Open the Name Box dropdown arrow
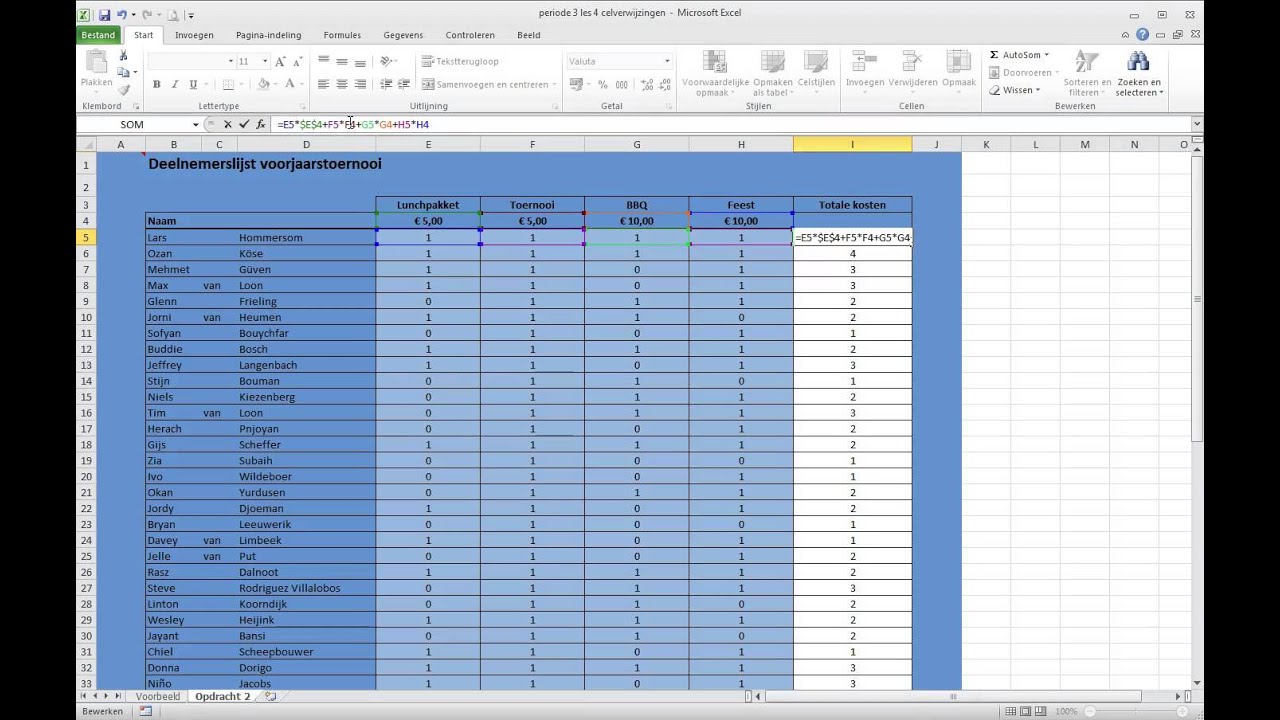 coord(195,125)
